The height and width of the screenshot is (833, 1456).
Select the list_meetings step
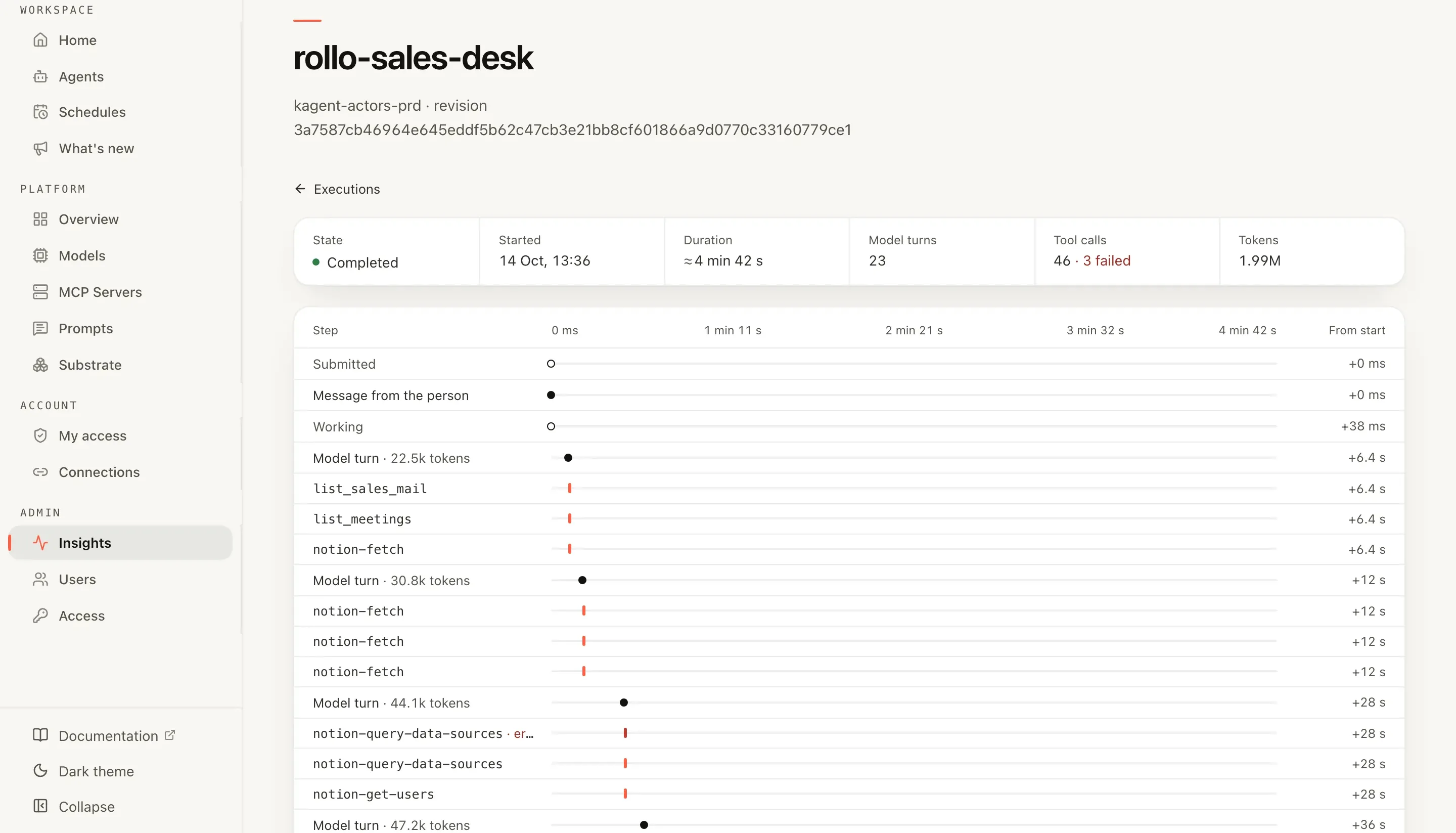click(849, 519)
